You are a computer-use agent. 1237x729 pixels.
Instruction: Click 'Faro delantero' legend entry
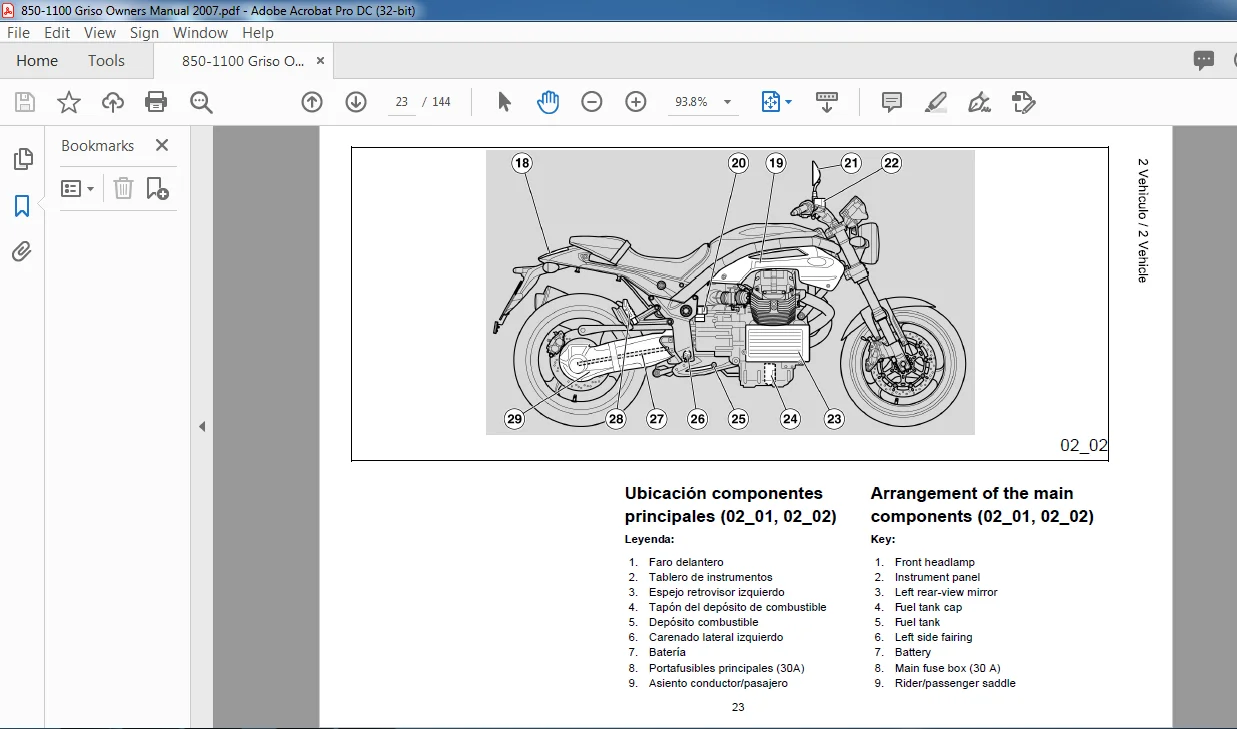point(686,562)
